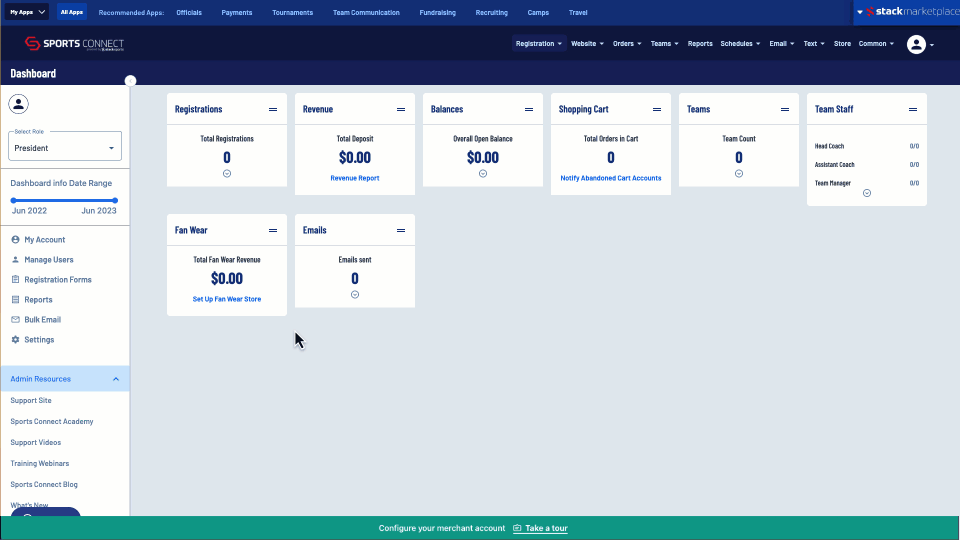Open the My Apps dropdown
This screenshot has height=540, width=960.
click(x=27, y=12)
